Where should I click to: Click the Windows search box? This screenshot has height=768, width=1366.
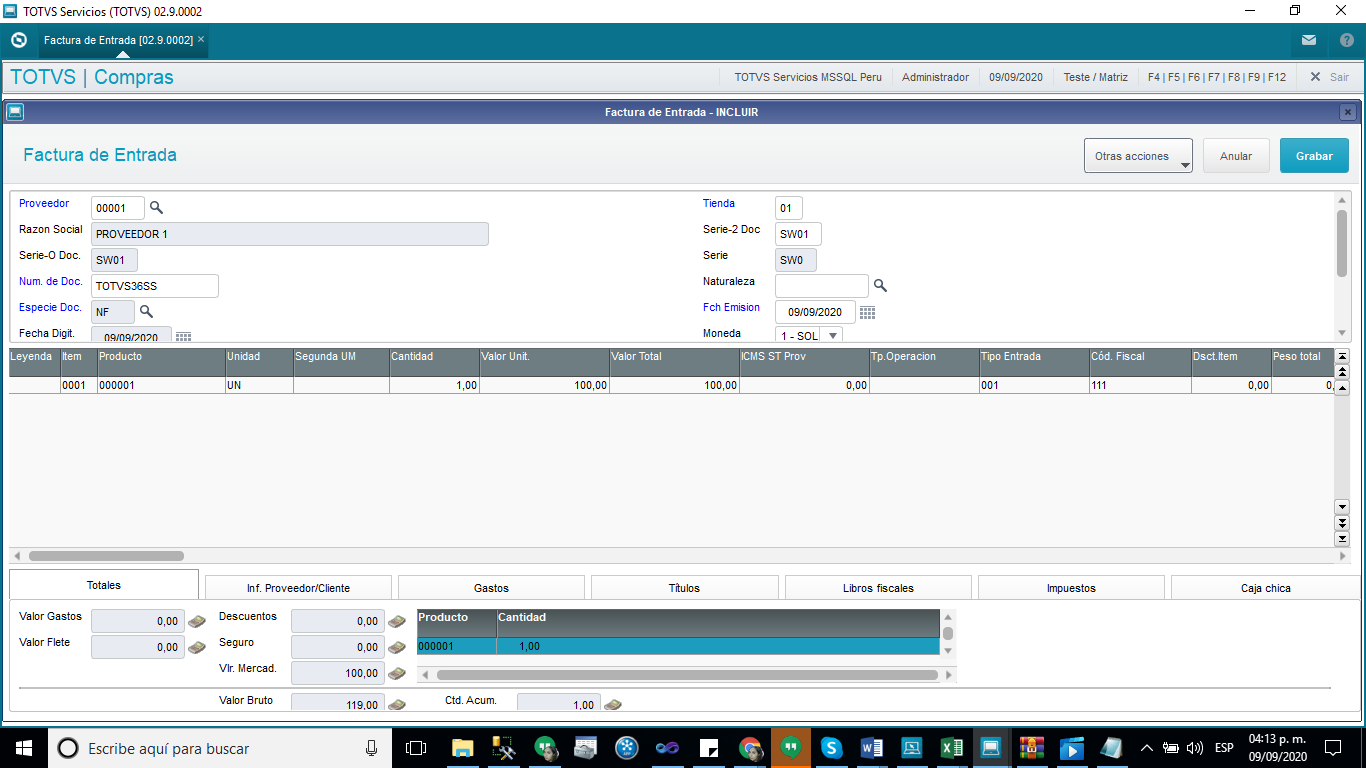(219, 748)
